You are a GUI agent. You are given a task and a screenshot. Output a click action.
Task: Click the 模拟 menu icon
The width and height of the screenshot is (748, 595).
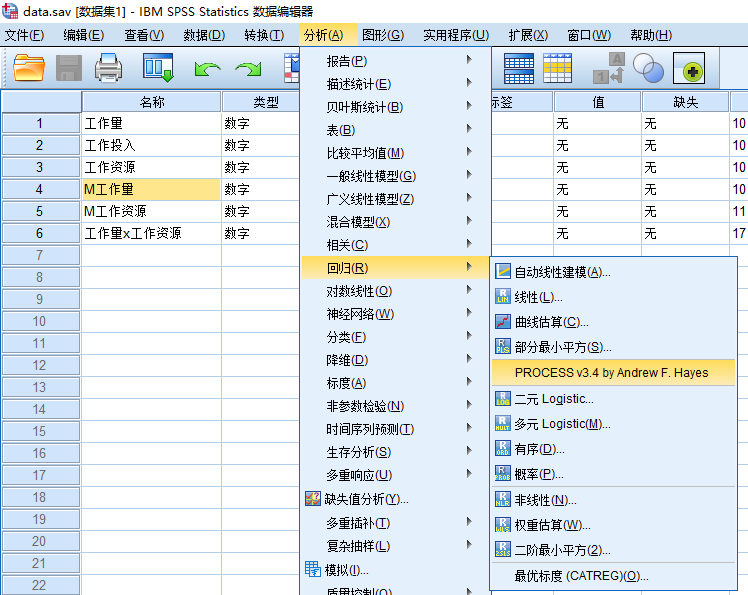[313, 569]
